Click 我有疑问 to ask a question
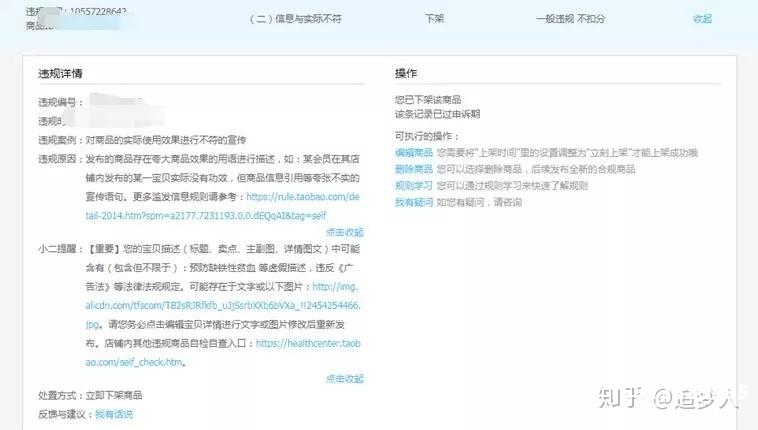 coord(414,202)
